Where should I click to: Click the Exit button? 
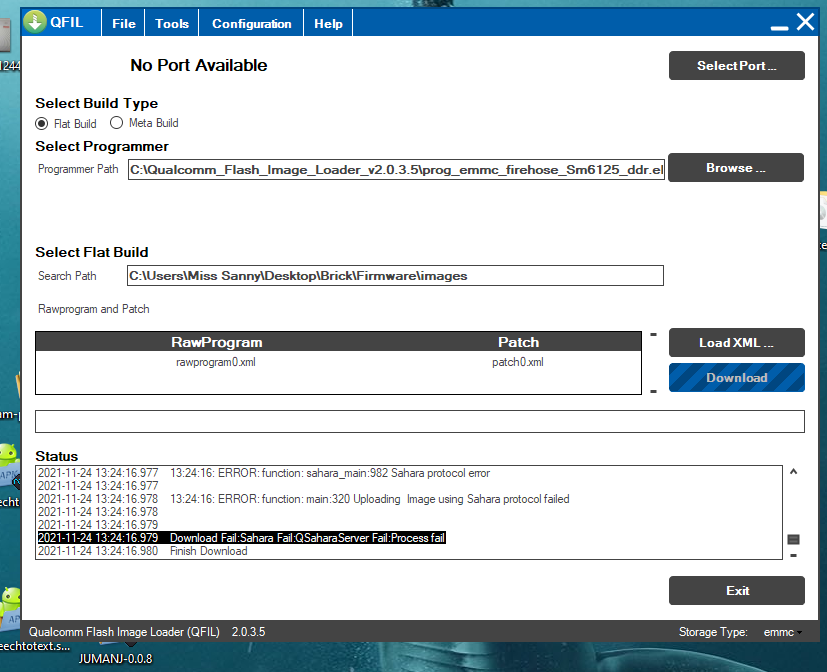tap(737, 591)
